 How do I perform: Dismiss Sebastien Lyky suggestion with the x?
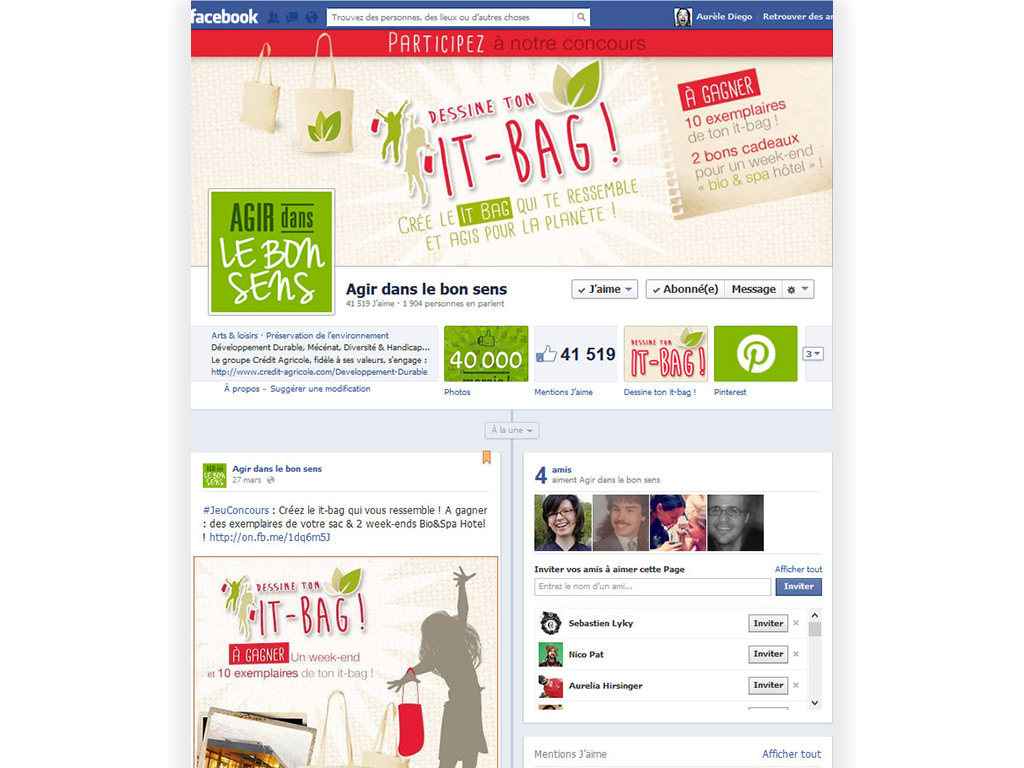click(796, 623)
